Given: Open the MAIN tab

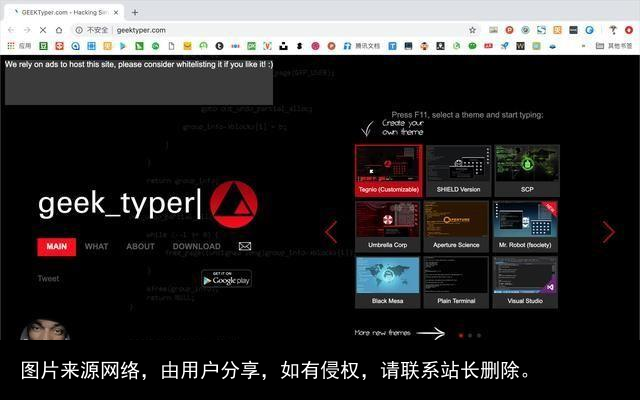Looking at the screenshot, I should pos(56,247).
